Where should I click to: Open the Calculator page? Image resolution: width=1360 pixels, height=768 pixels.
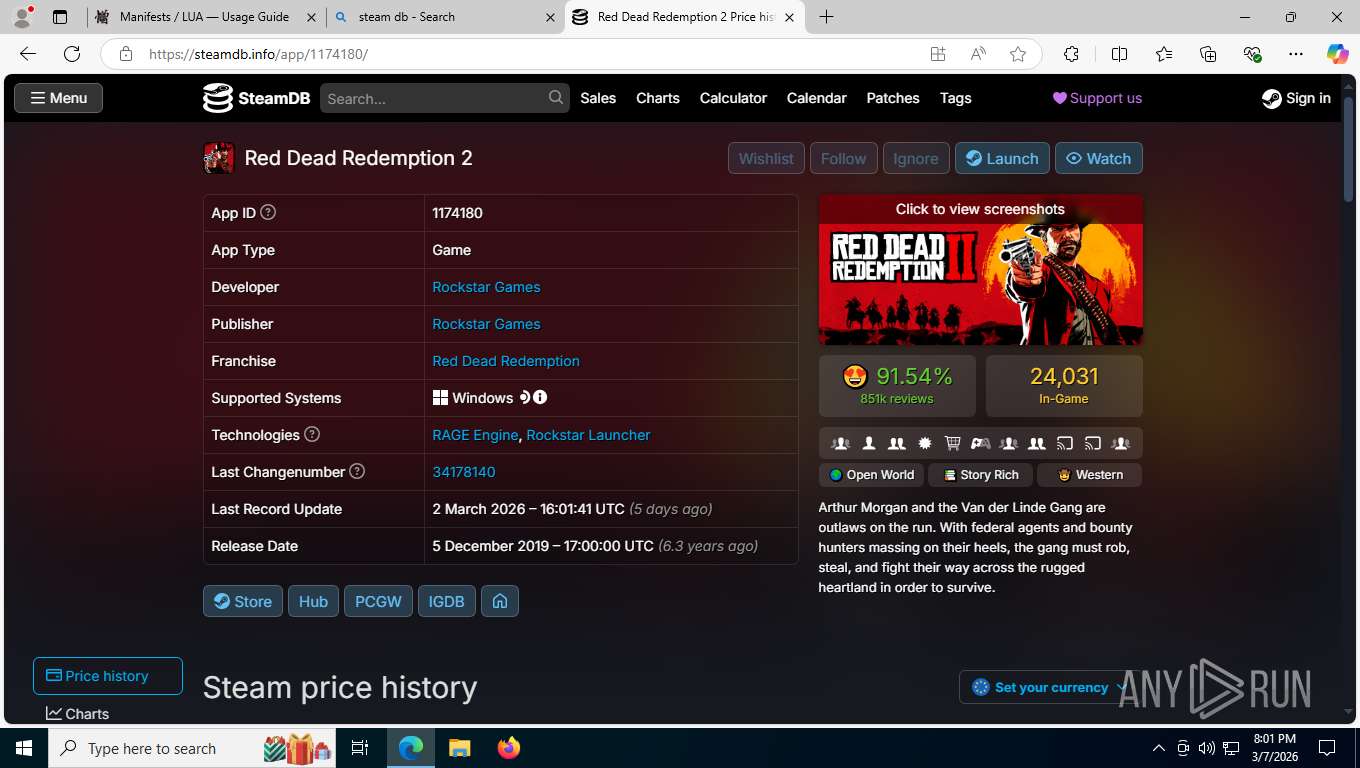733,98
